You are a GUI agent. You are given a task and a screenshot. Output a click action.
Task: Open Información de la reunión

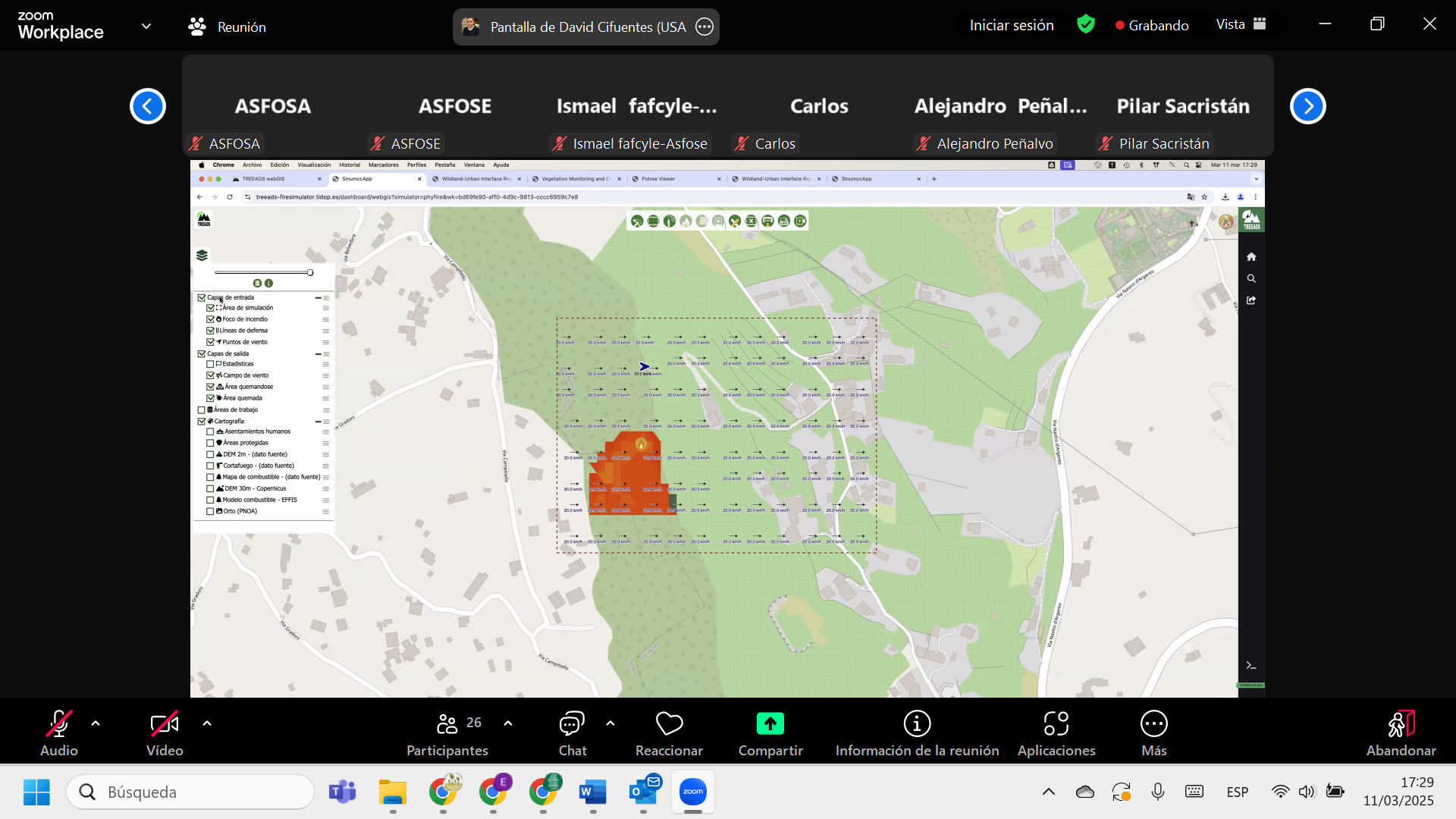[x=917, y=724]
